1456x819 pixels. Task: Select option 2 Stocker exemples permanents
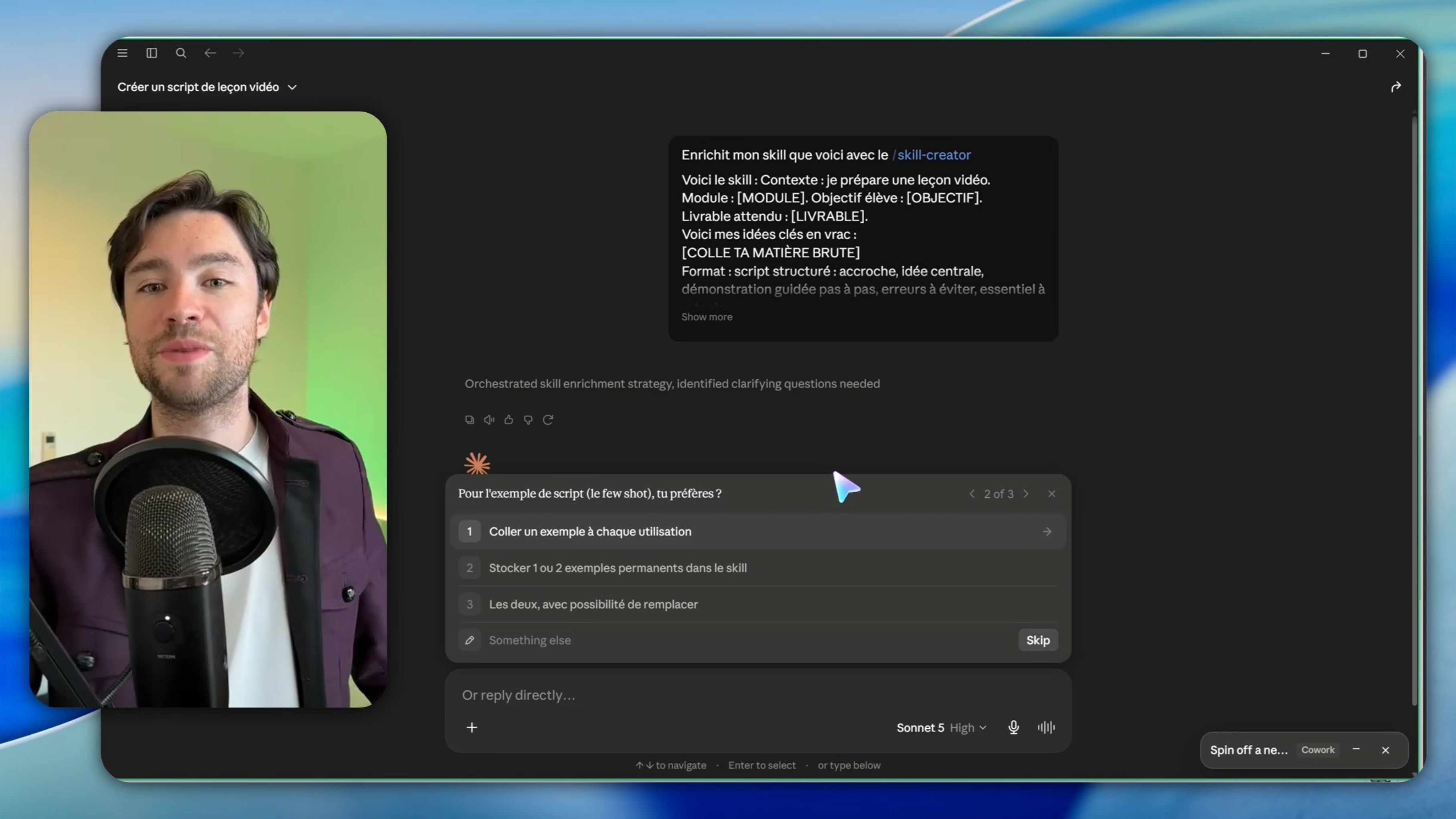click(757, 568)
